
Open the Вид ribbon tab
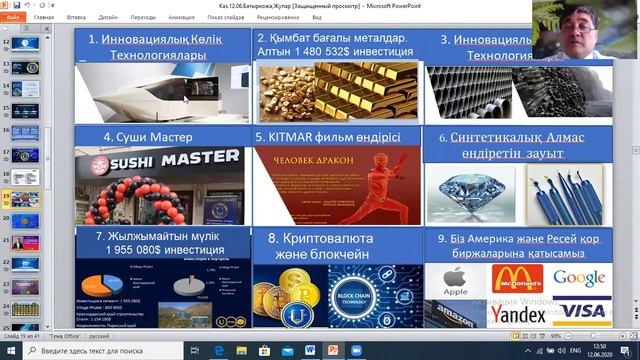coord(317,17)
